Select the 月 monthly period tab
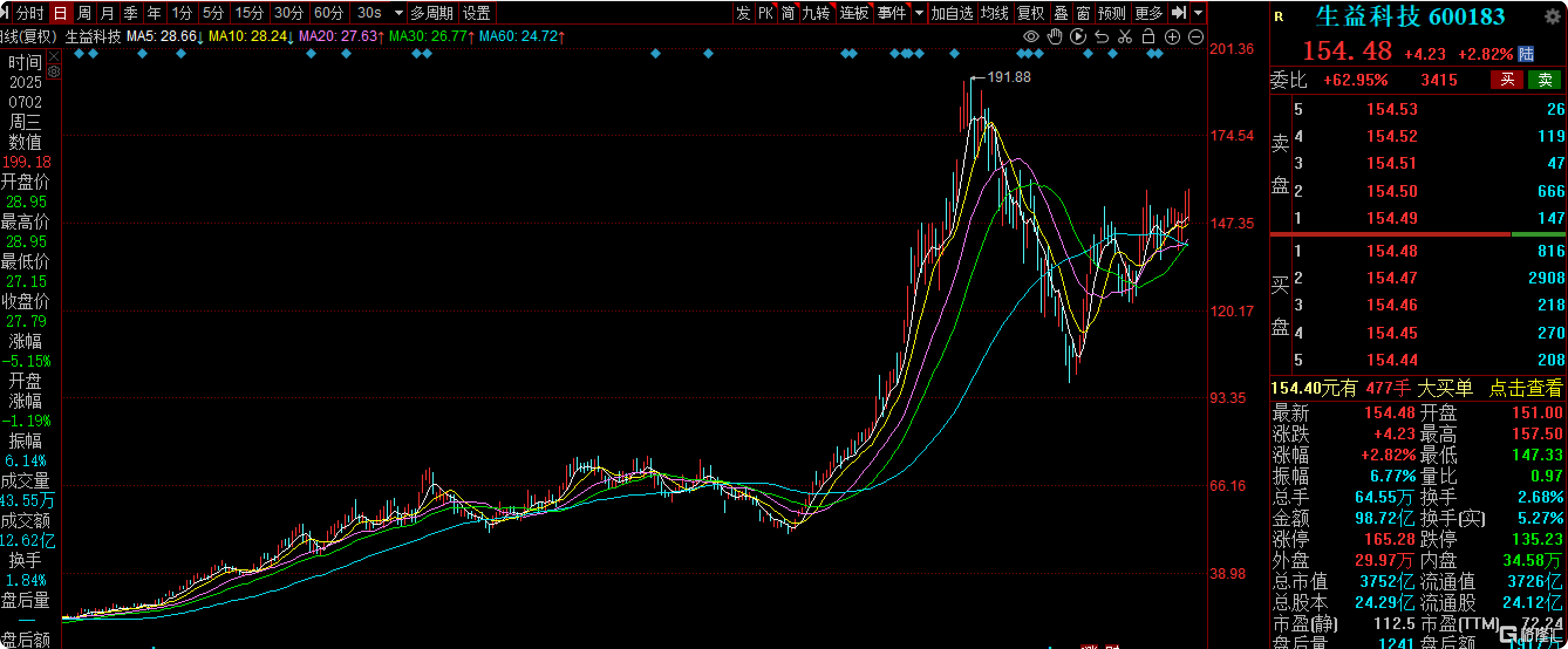Viewport: 1568px width, 649px height. click(x=108, y=13)
